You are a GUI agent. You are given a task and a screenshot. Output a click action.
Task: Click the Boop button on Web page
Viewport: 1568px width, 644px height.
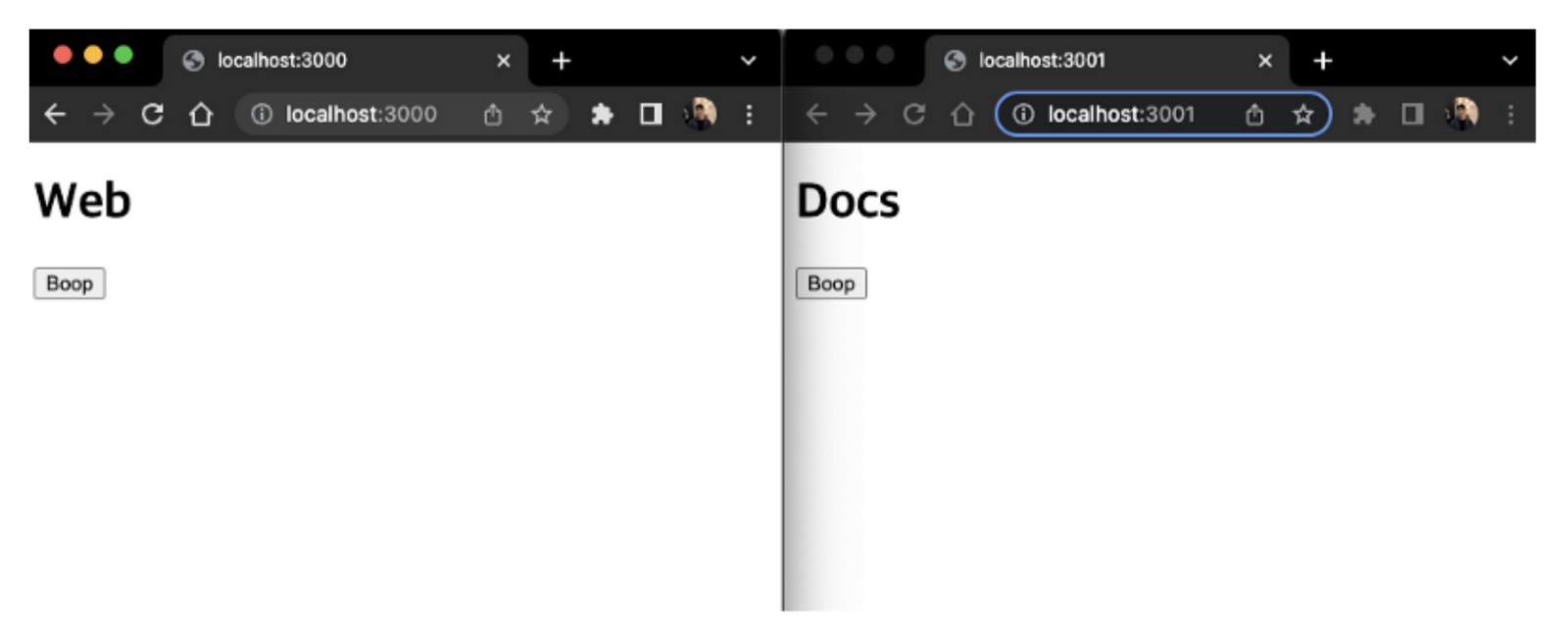coord(70,283)
